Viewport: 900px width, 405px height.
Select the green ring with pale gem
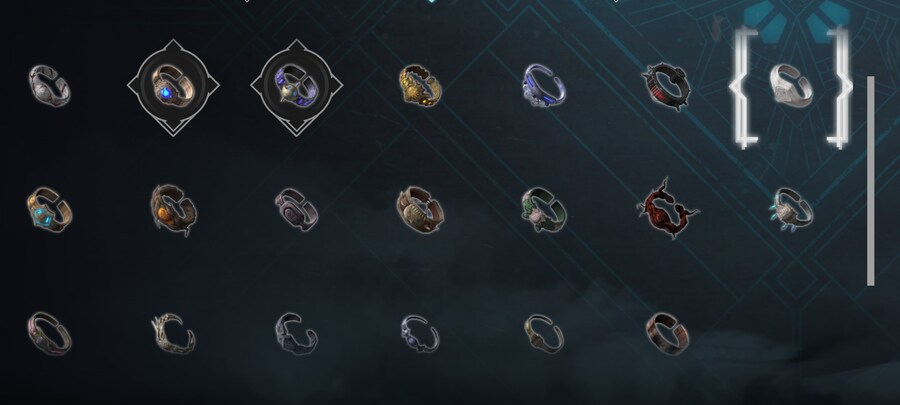(544, 210)
